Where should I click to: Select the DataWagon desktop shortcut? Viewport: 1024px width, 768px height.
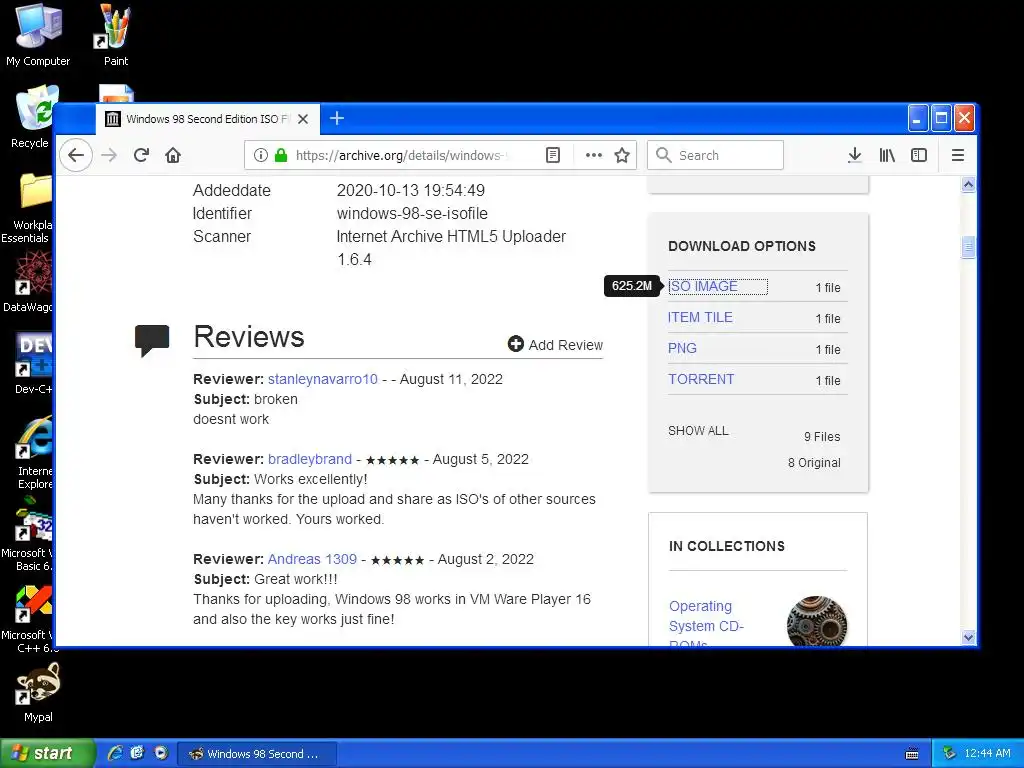(x=27, y=282)
